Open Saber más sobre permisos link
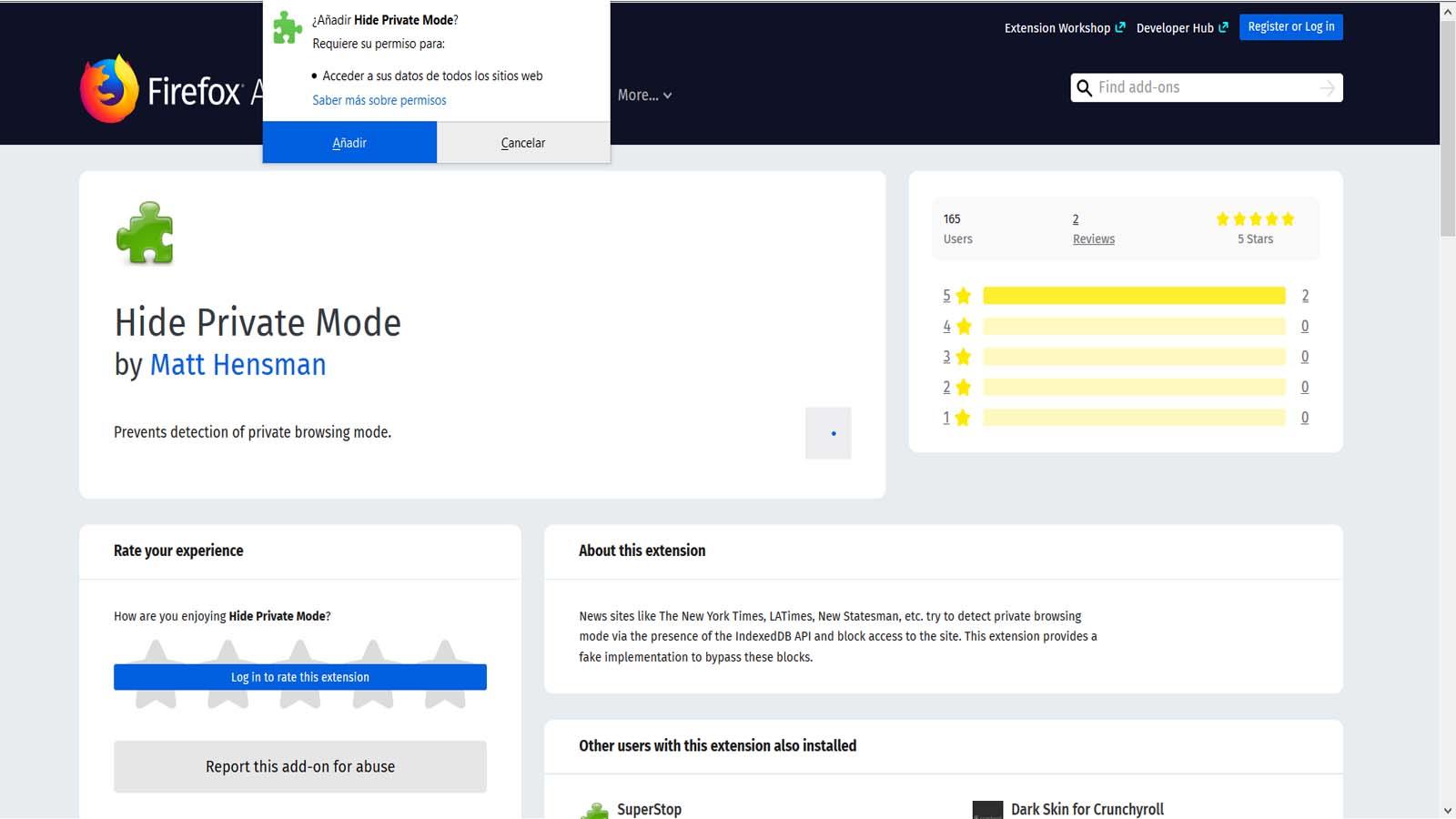Image resolution: width=1456 pixels, height=819 pixels. click(379, 100)
